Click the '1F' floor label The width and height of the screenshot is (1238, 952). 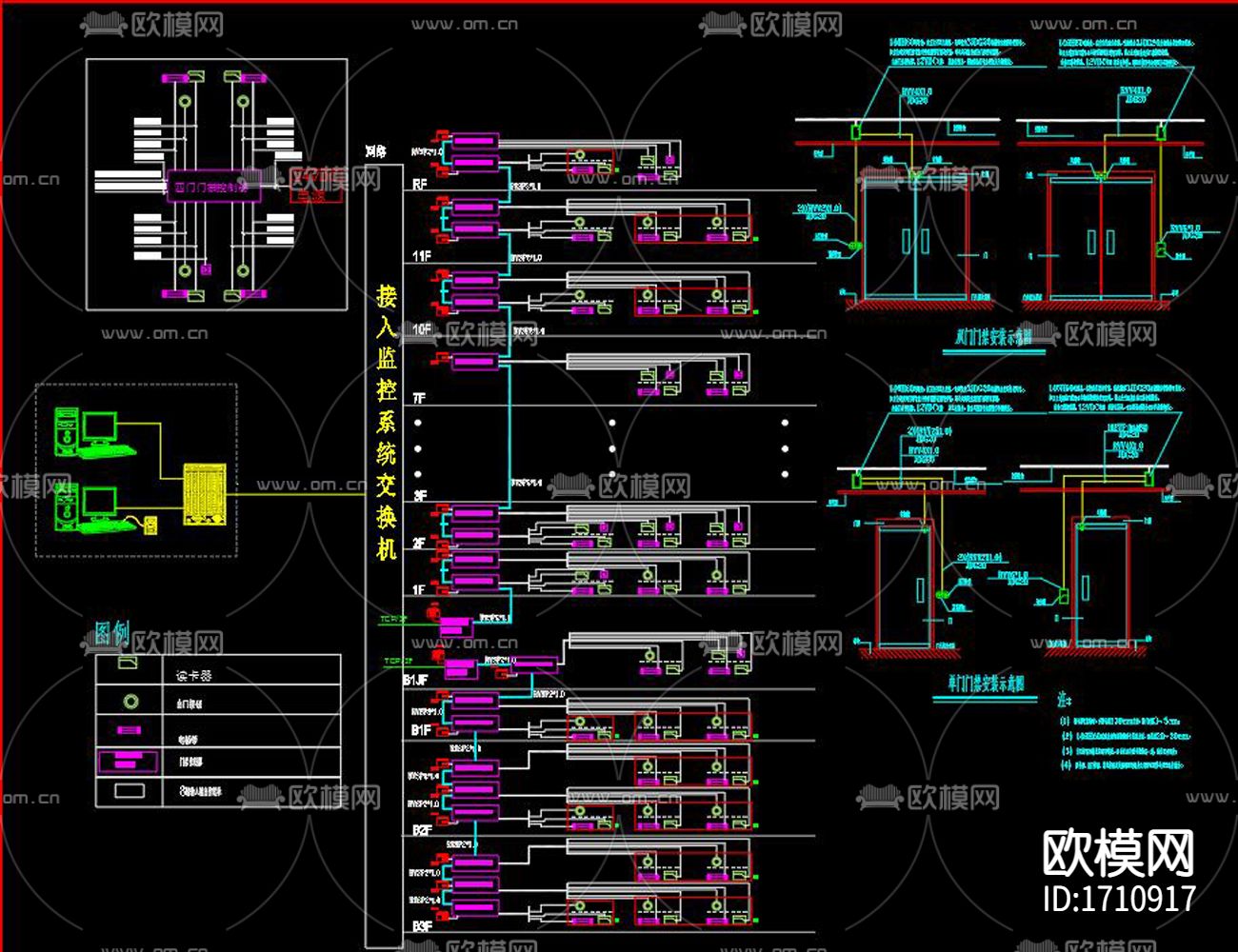(419, 591)
